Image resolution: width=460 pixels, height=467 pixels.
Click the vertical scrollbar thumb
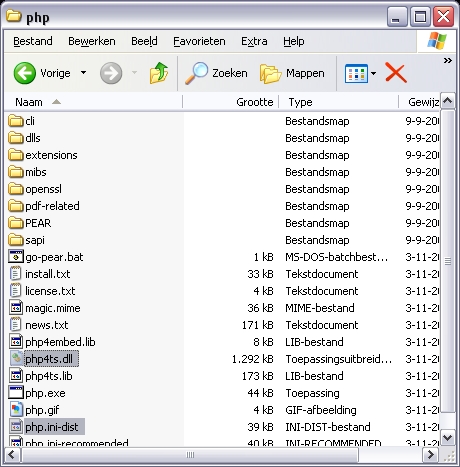(448, 261)
